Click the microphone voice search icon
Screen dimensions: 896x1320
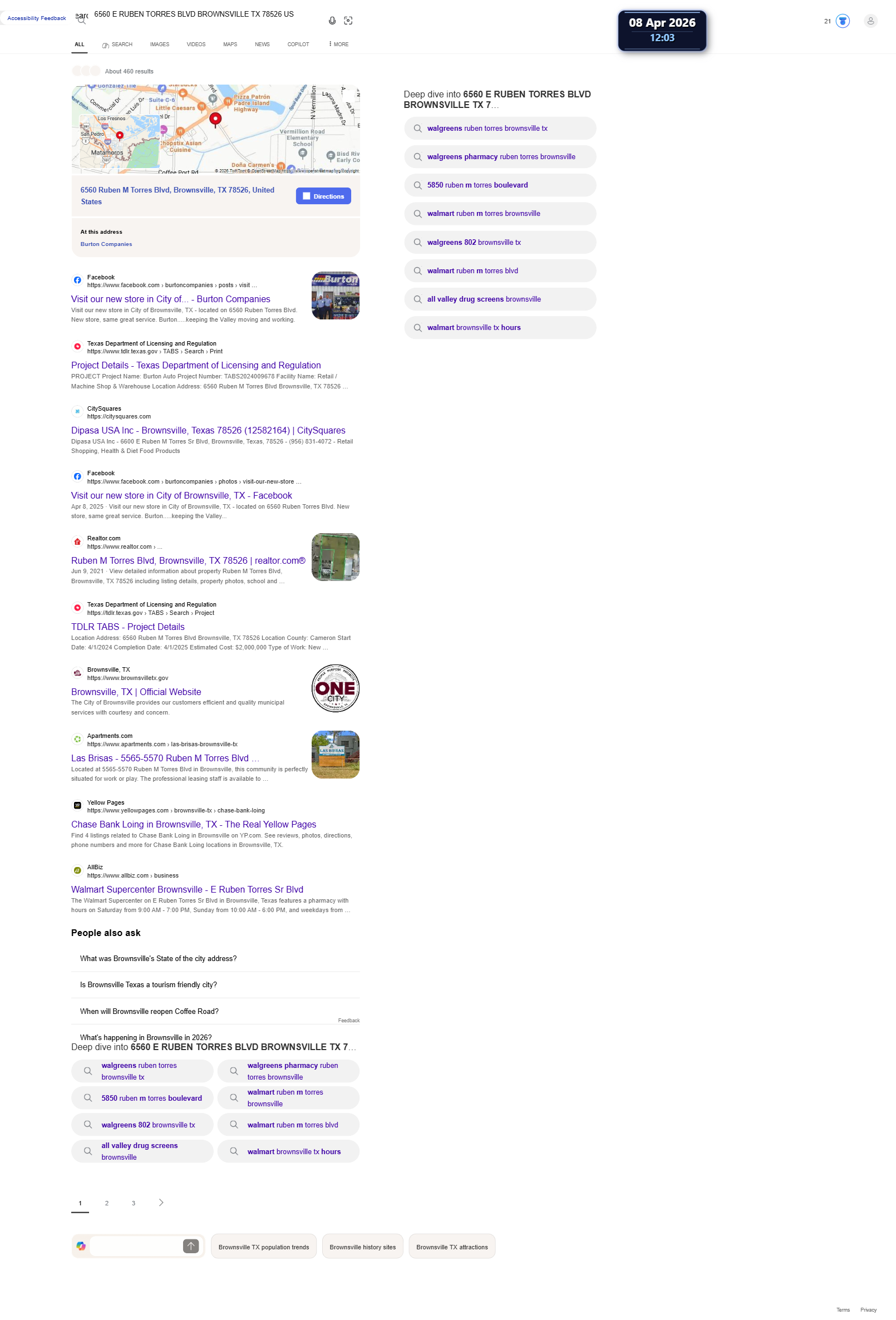coord(332,21)
